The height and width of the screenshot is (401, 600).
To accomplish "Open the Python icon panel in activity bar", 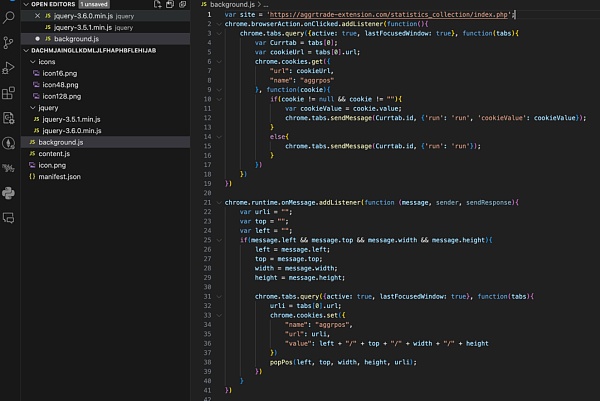I will tap(9, 191).
